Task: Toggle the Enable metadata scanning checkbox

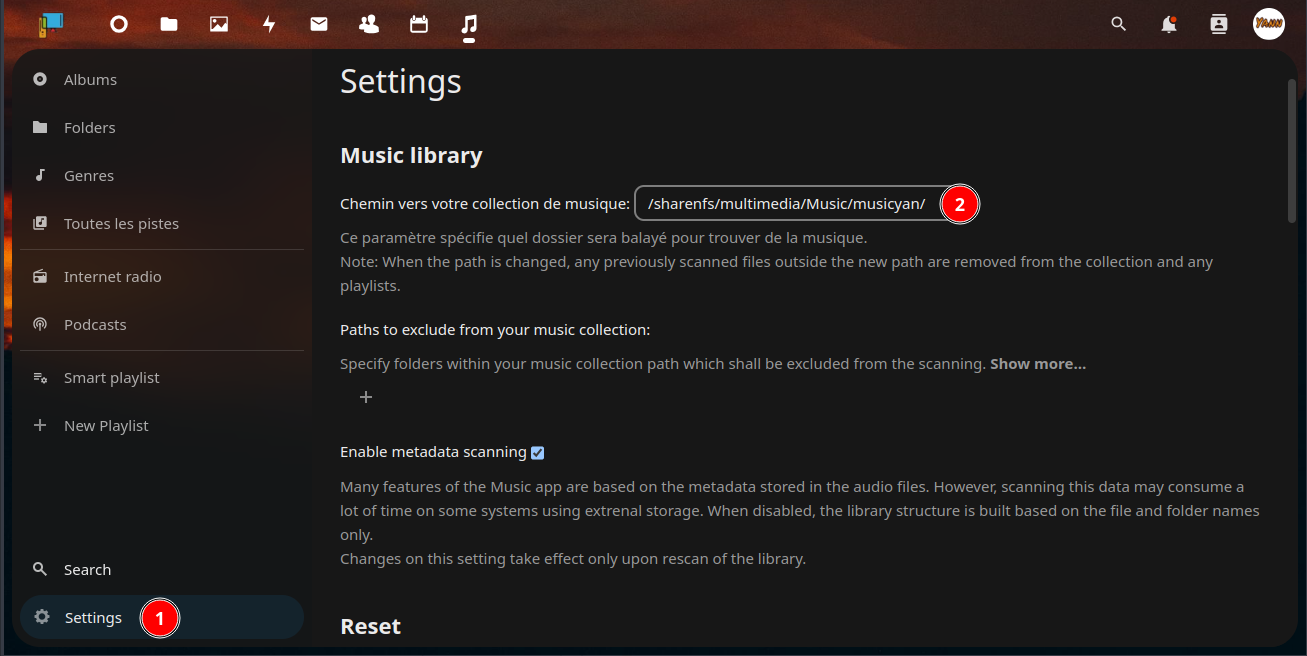Action: click(x=538, y=453)
